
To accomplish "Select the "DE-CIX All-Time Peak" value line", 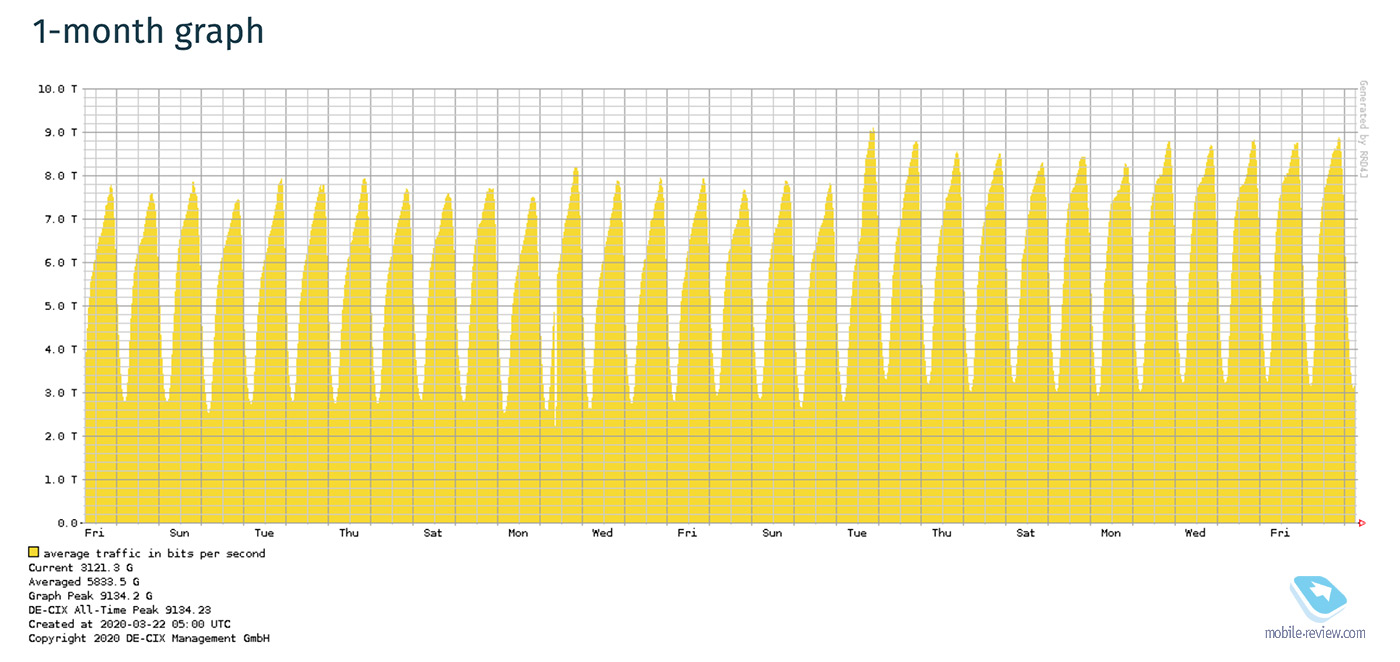I will 119,609.
